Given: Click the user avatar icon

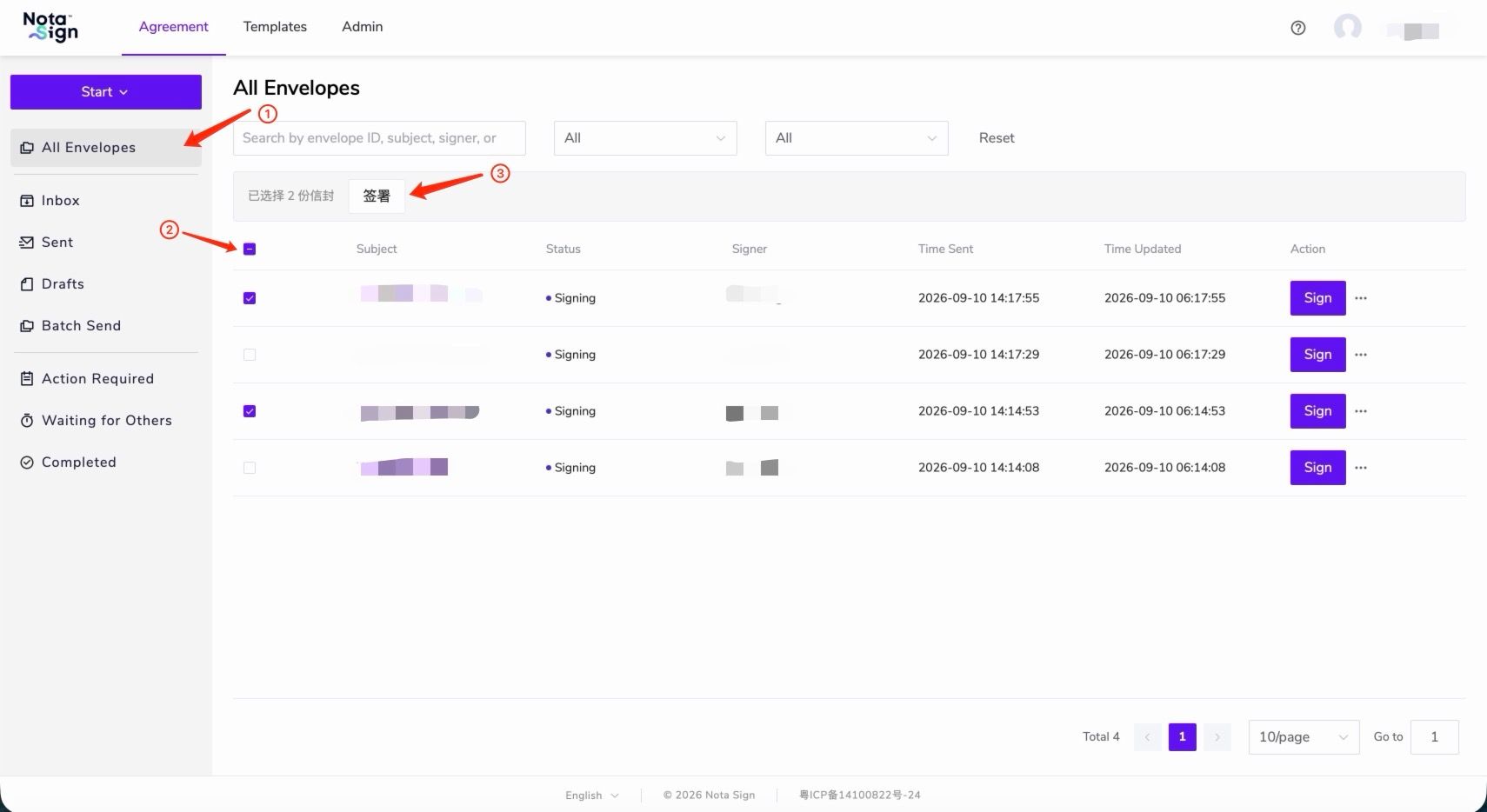Looking at the screenshot, I should (1348, 27).
